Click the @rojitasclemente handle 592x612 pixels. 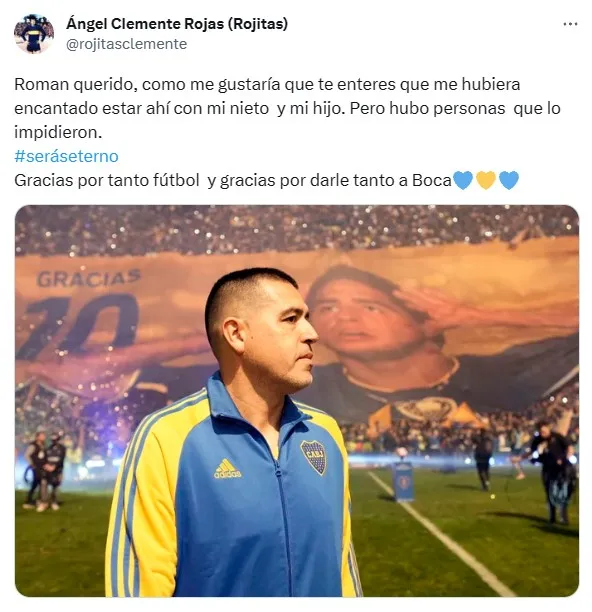point(126,44)
